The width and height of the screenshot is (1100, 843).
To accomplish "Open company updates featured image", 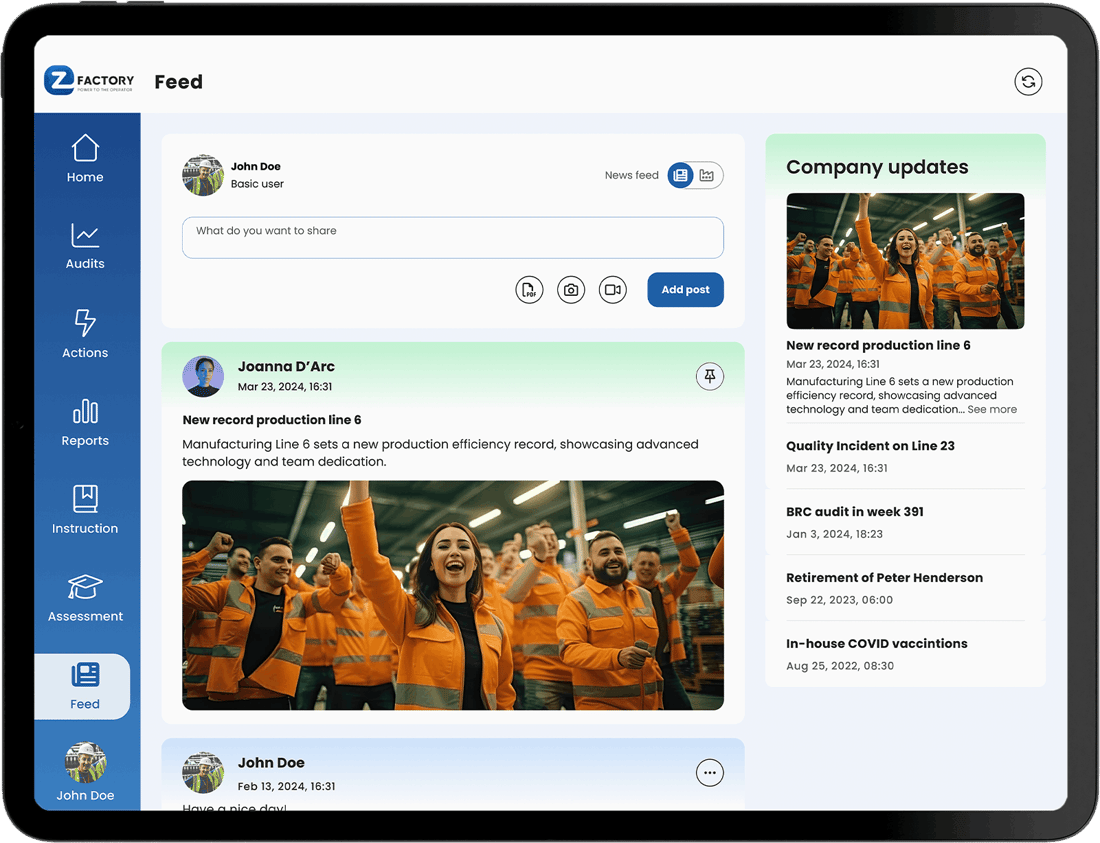I will click(905, 261).
